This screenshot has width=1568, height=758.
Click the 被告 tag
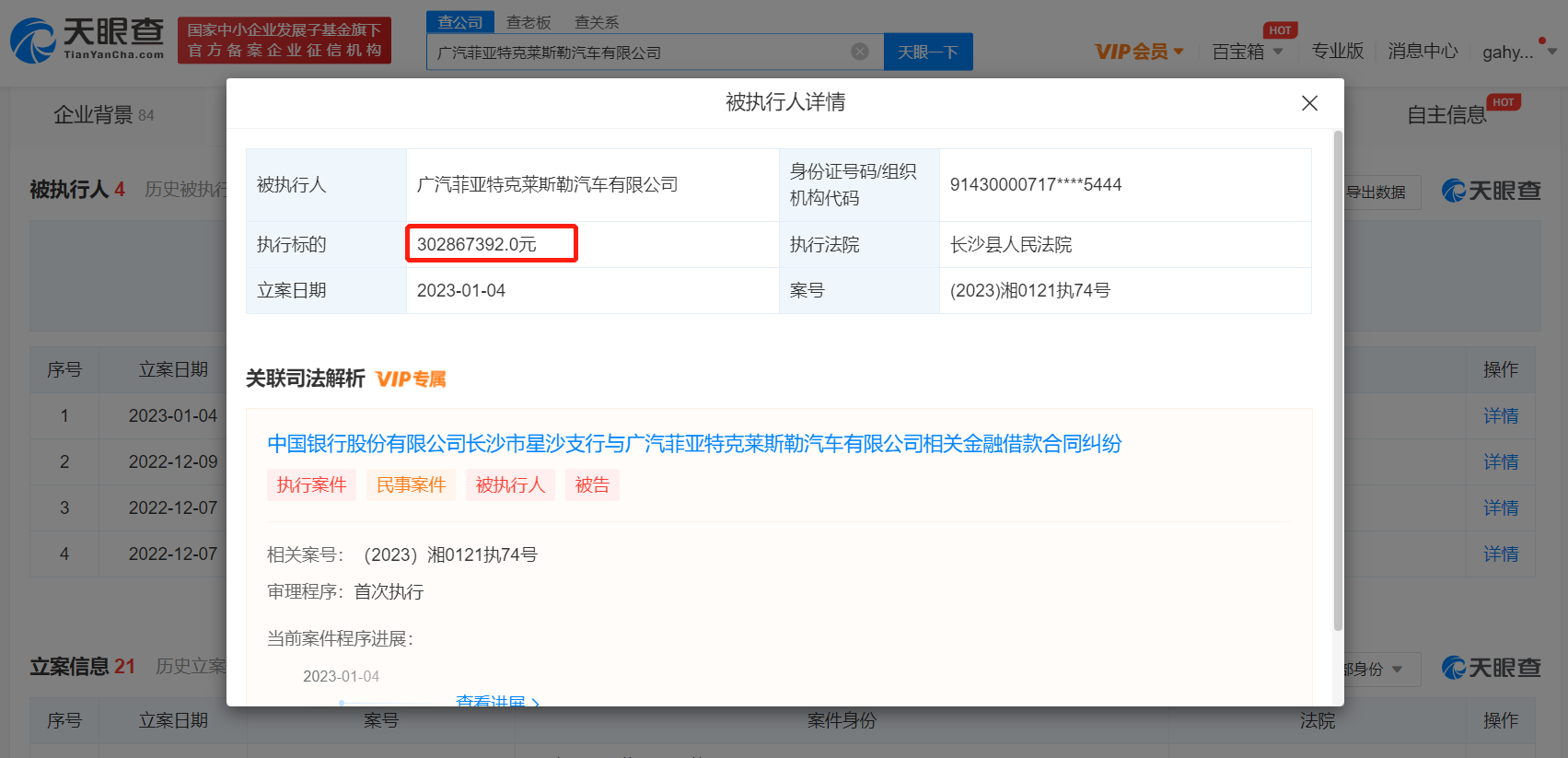pyautogui.click(x=592, y=485)
